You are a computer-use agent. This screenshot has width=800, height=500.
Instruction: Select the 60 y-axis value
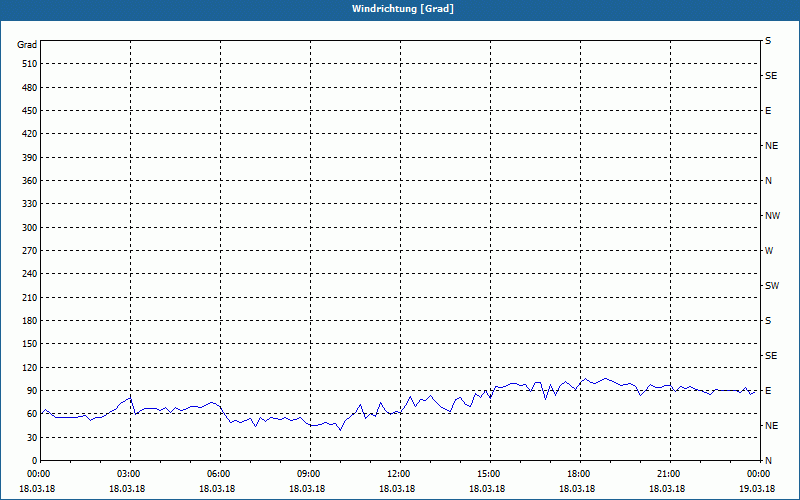point(32,414)
